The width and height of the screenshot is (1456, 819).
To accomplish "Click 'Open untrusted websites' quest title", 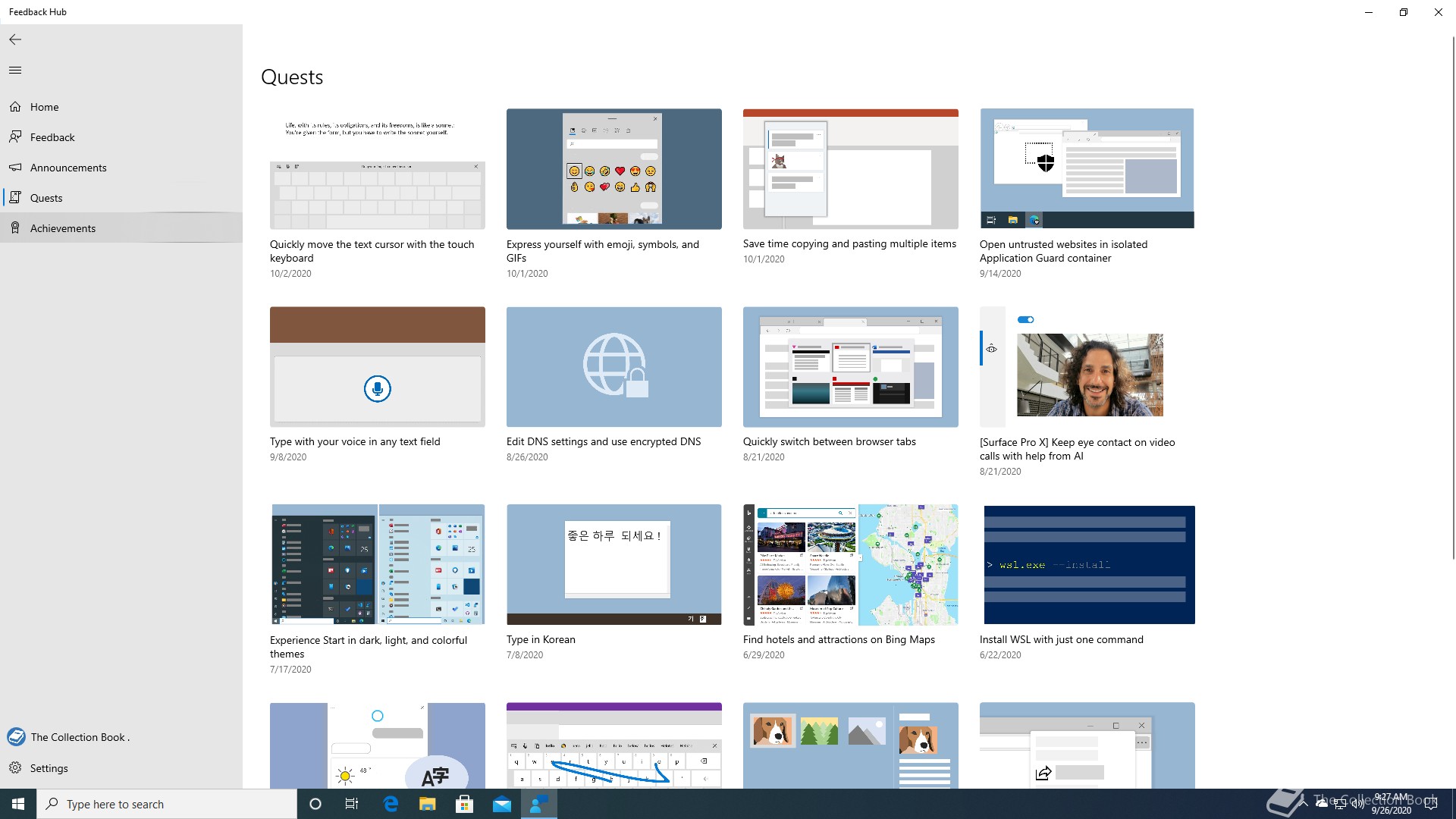I will click(x=1064, y=251).
